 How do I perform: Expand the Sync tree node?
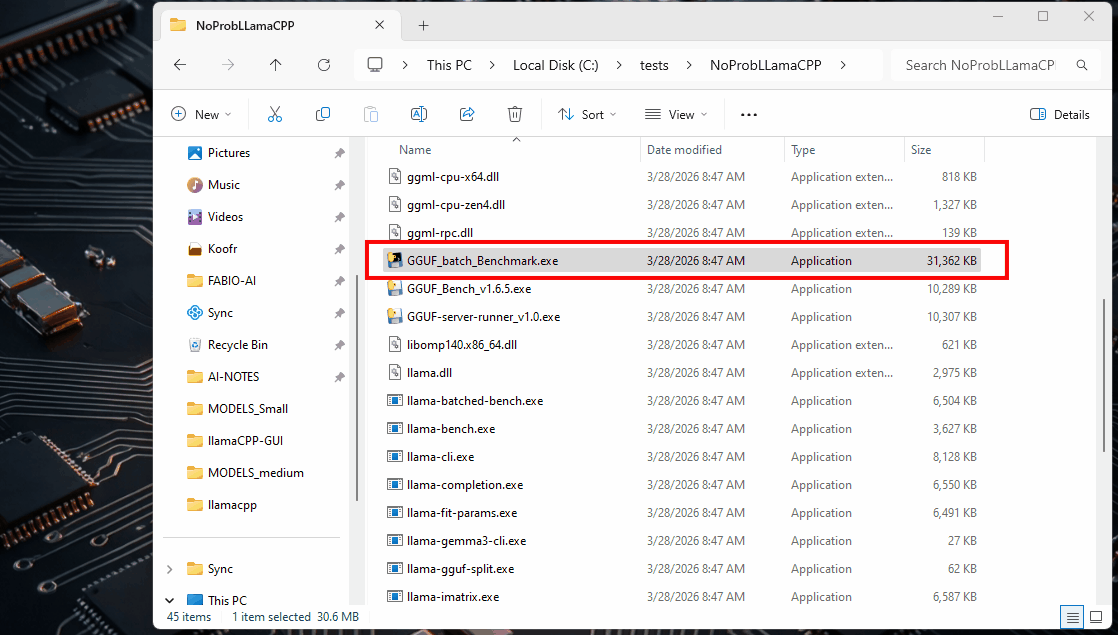169,569
